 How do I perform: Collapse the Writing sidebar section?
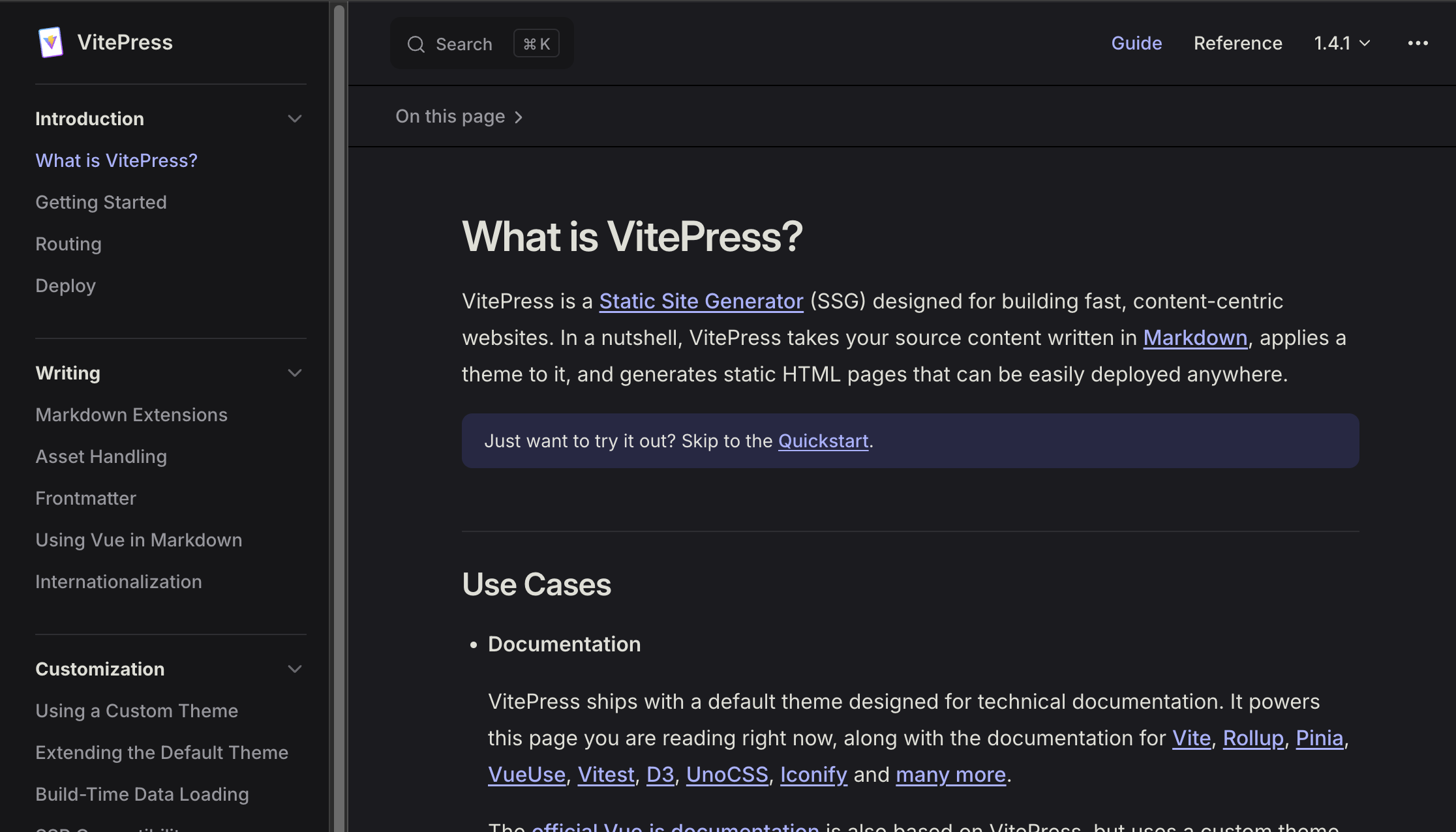coord(295,373)
